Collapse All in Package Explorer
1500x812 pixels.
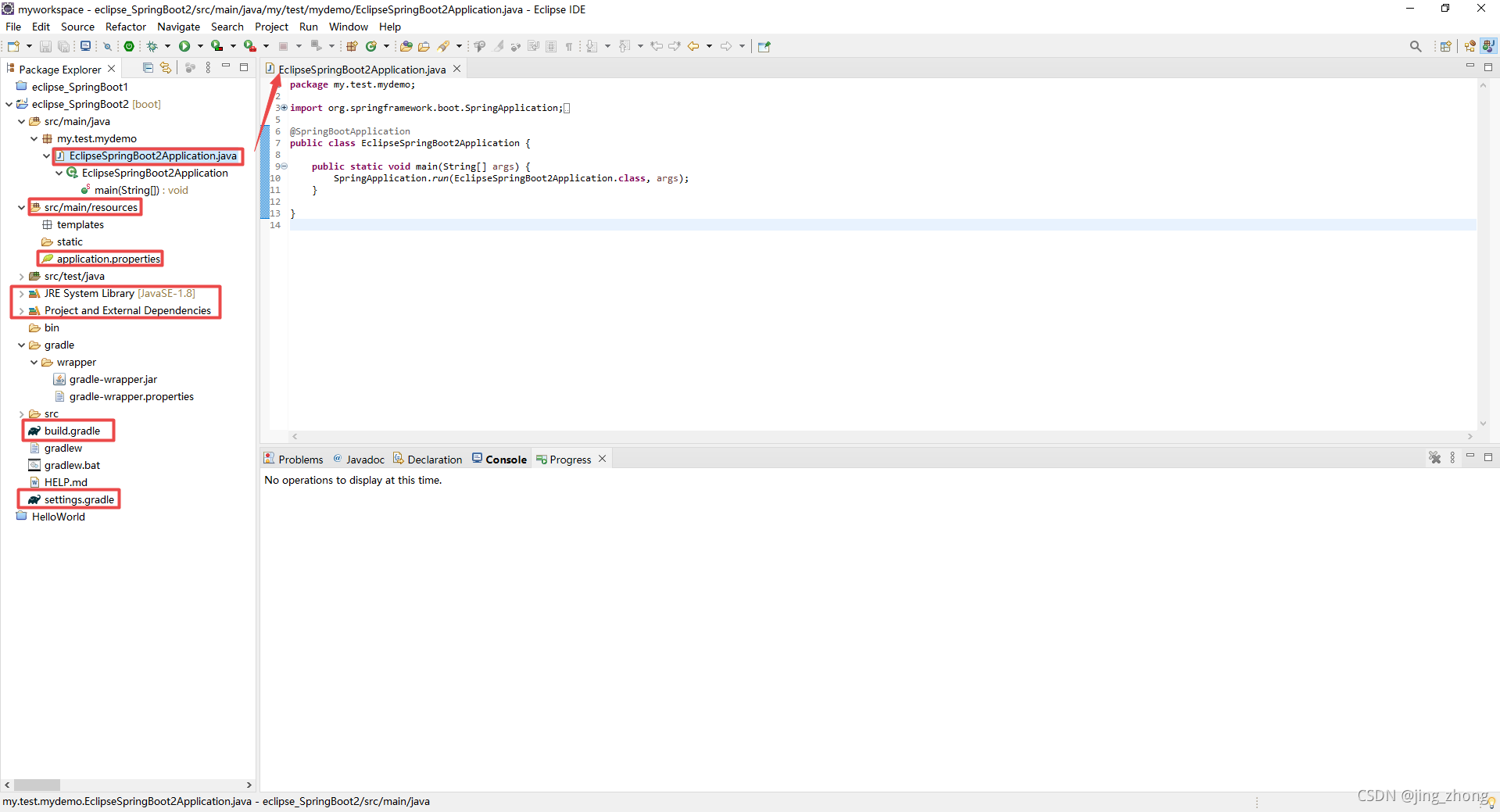pos(148,68)
